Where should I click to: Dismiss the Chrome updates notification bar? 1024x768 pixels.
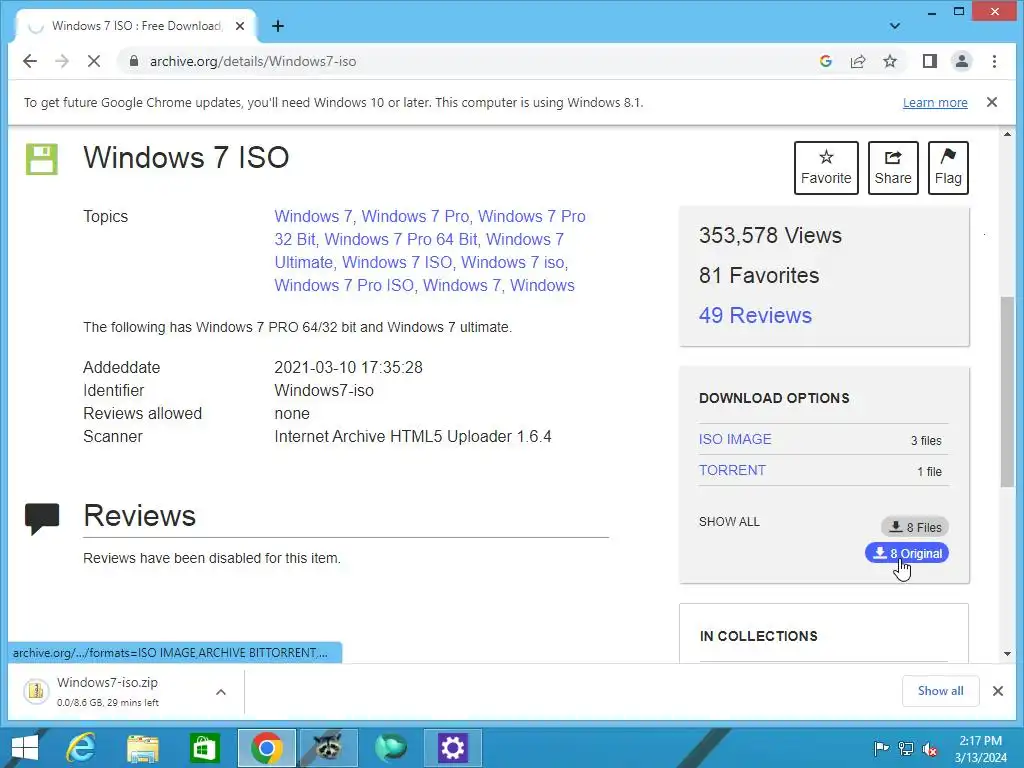tap(991, 103)
